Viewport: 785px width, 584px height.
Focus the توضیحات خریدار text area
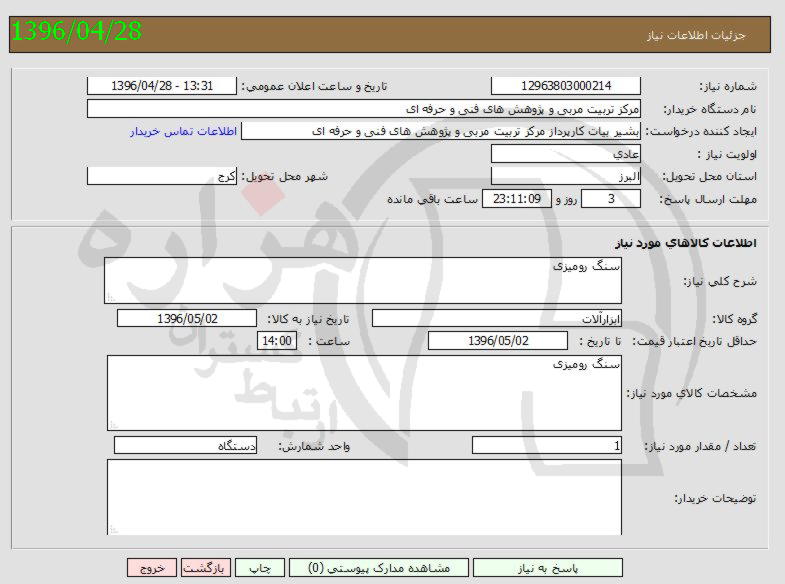pyautogui.click(x=363, y=497)
